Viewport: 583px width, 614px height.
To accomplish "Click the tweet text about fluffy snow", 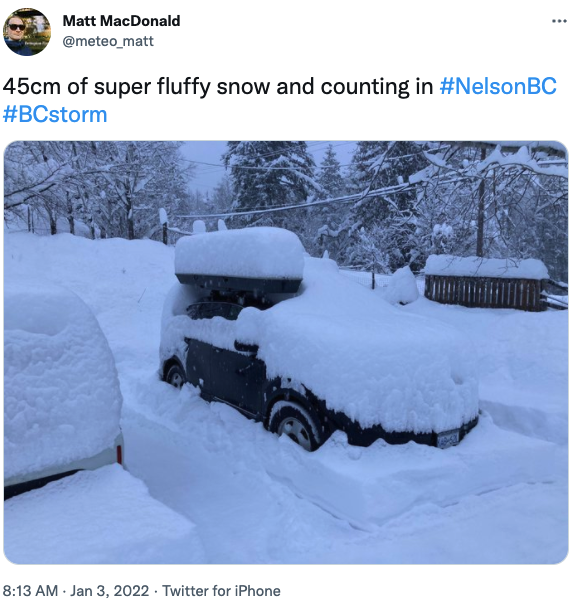I will [x=280, y=100].
